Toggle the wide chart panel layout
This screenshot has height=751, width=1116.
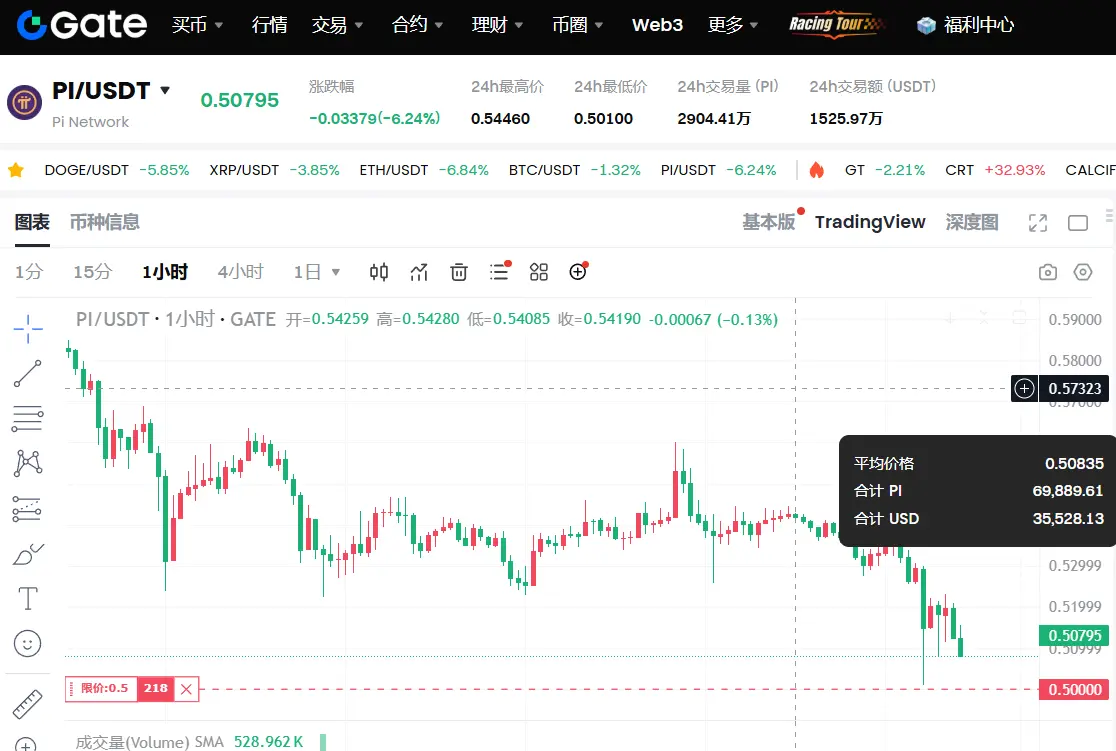tap(1078, 223)
